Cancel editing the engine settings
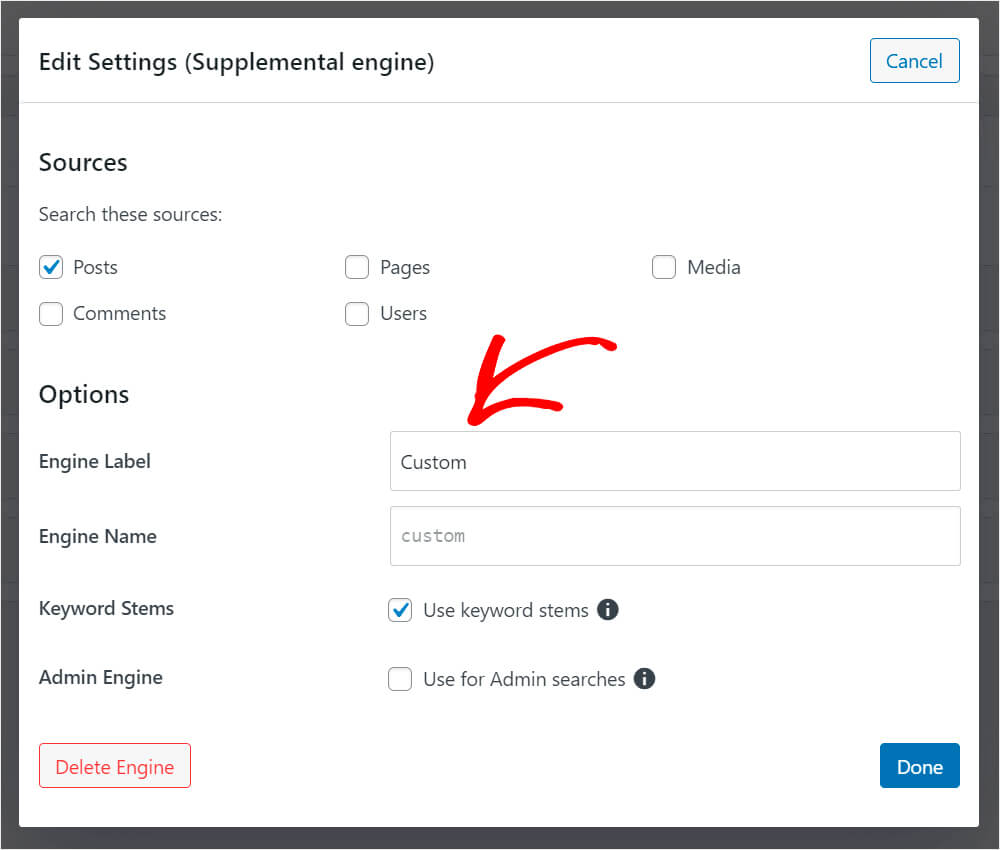 [x=915, y=61]
